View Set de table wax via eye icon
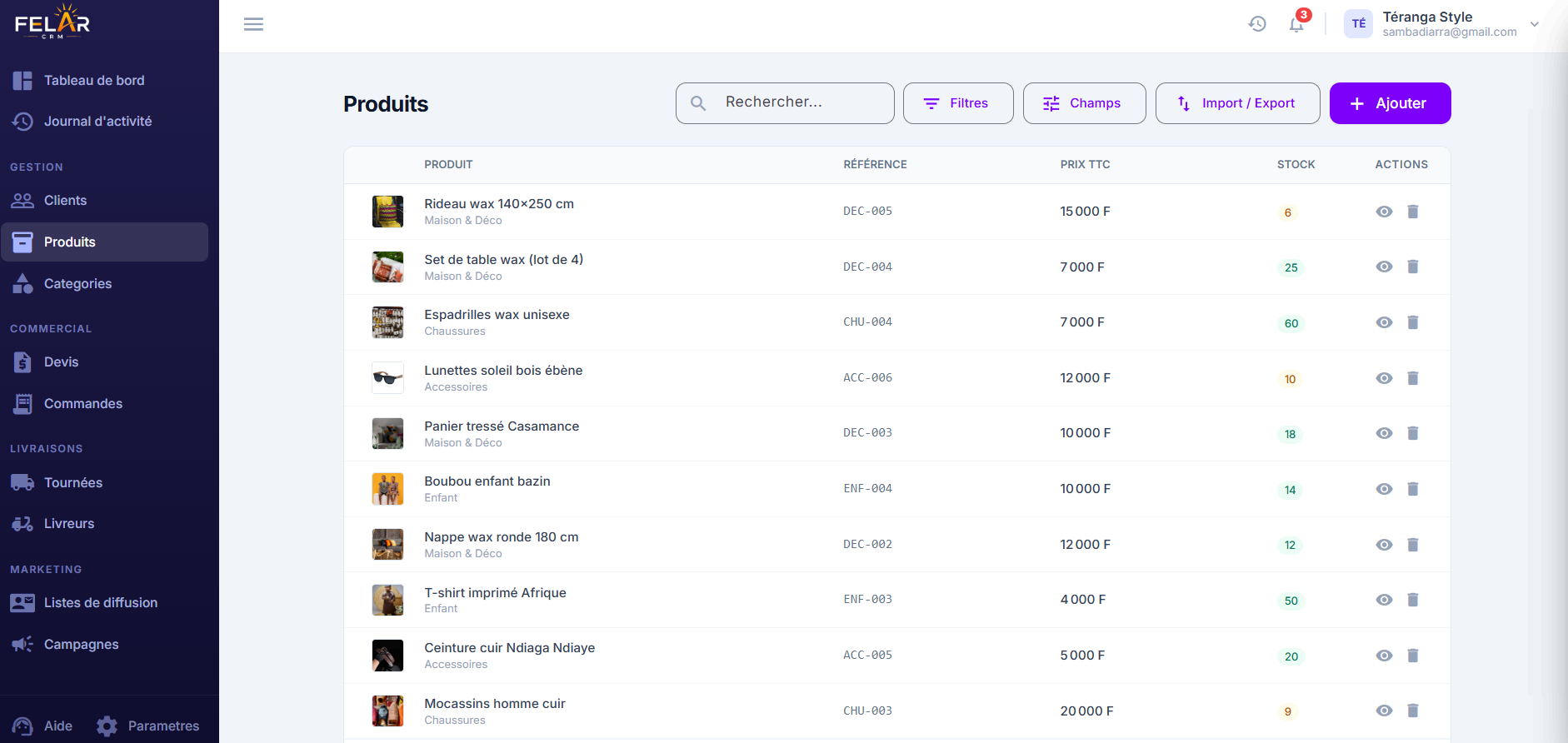Image resolution: width=1568 pixels, height=743 pixels. pyautogui.click(x=1384, y=267)
